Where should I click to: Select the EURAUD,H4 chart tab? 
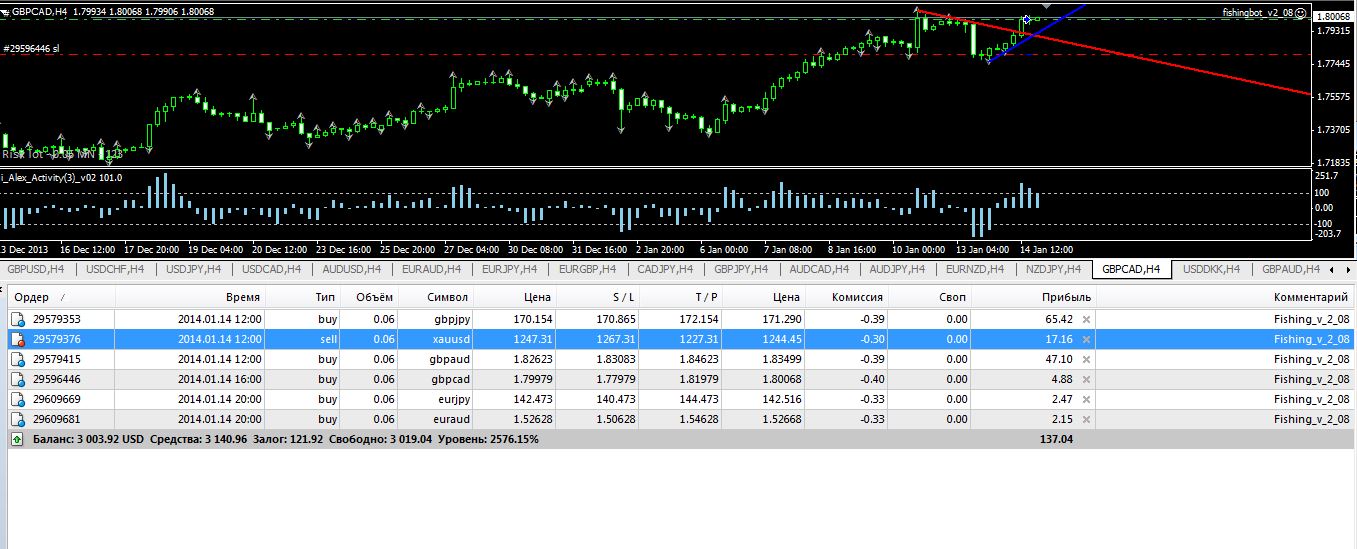pyautogui.click(x=430, y=269)
